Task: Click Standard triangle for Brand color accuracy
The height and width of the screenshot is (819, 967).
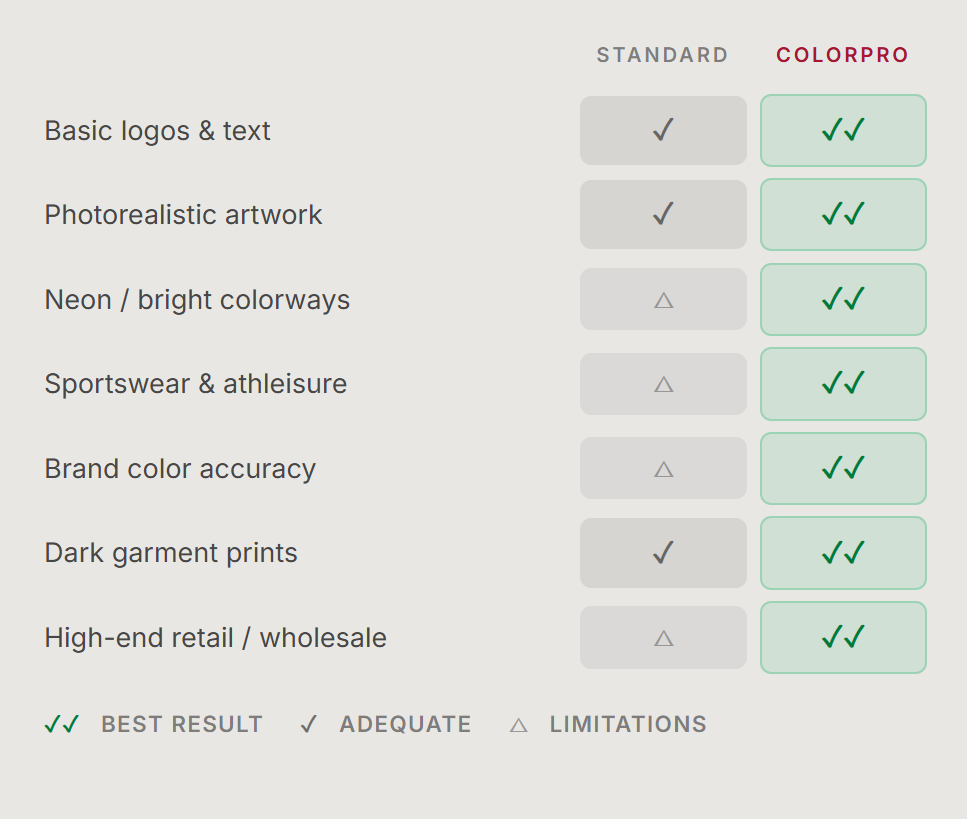Action: (x=663, y=468)
